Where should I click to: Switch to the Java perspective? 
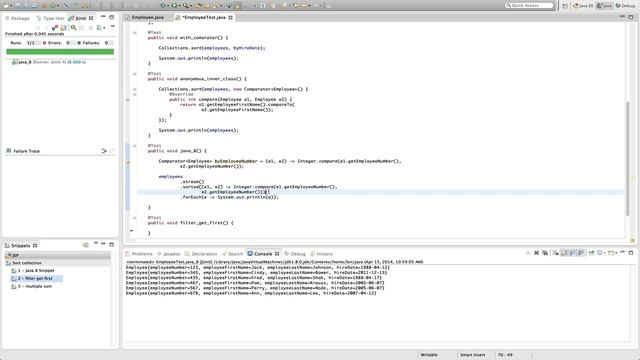(604, 6)
